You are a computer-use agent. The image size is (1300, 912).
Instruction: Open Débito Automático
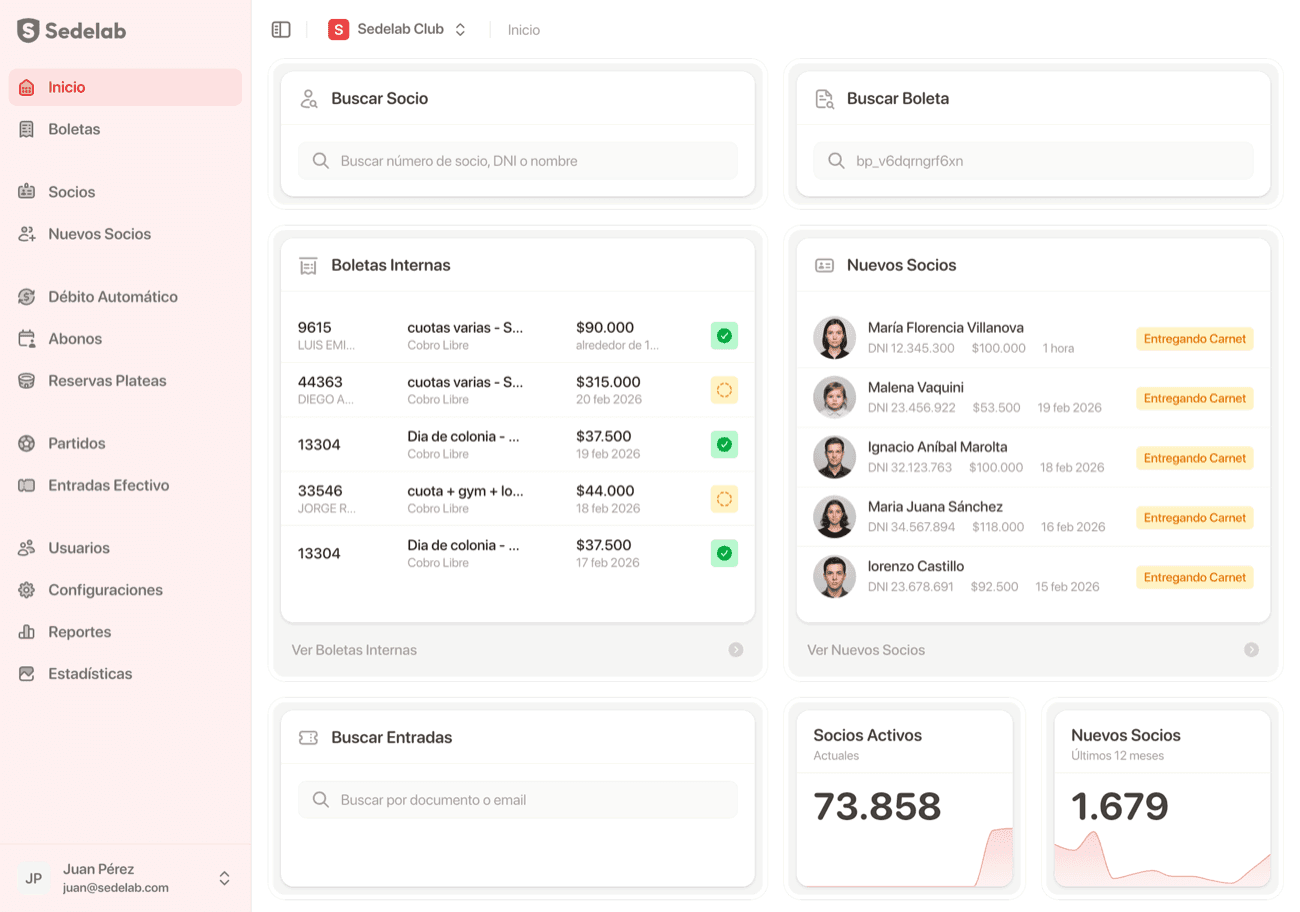click(x=111, y=296)
